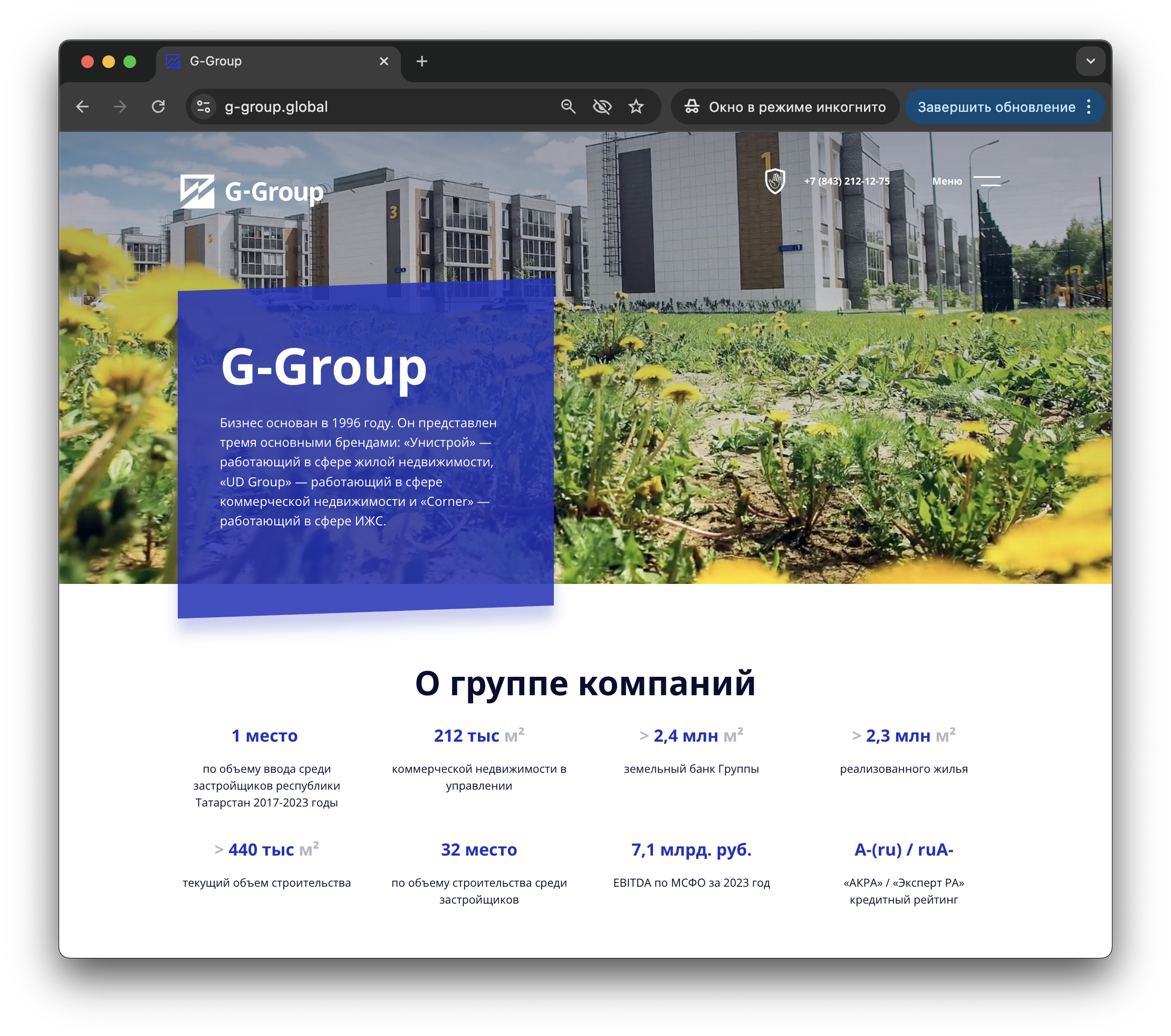Click the hero paragraph starting 'Бизнес основан в 1996'
Viewport: 1171px width, 1036px height.
(x=358, y=472)
